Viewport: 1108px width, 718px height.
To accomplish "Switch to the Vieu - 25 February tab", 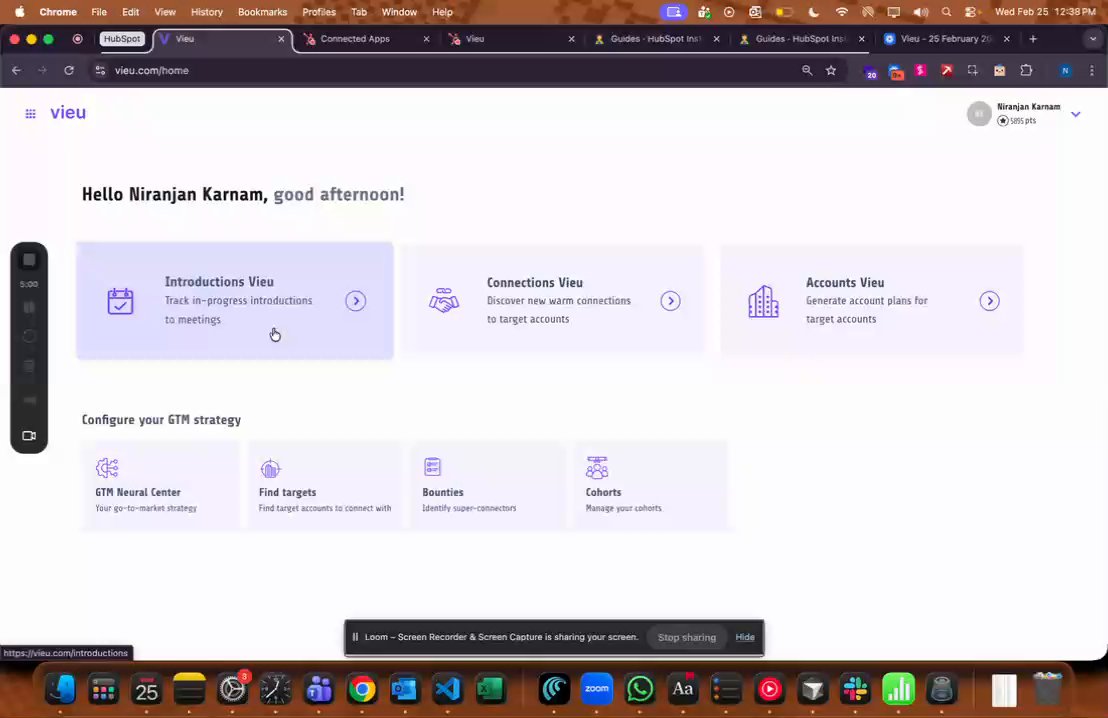I will point(948,39).
